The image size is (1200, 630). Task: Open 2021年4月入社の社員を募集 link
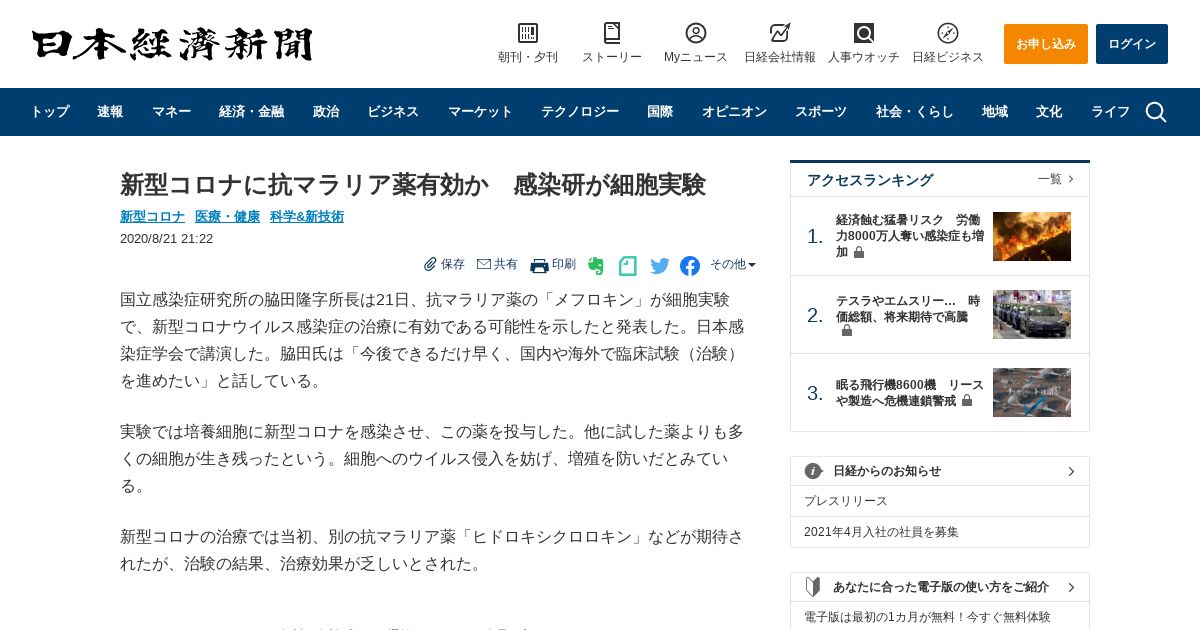pyautogui.click(x=881, y=532)
